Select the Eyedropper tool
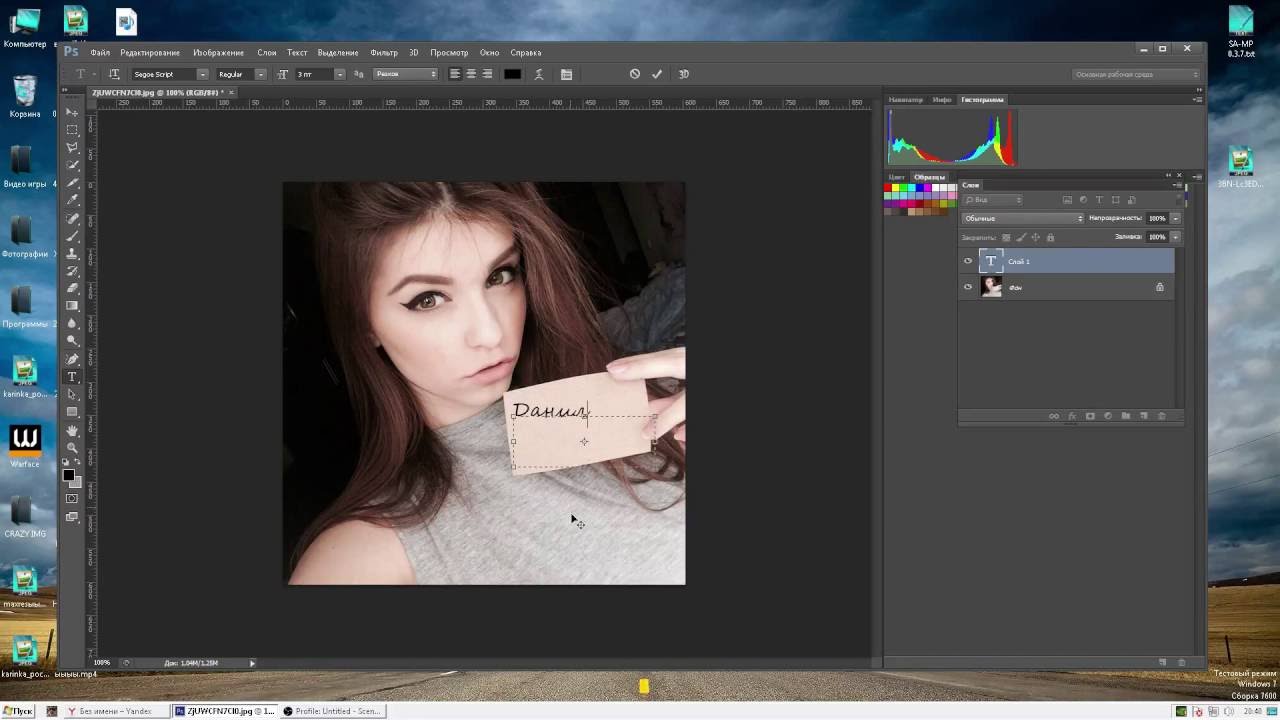The height and width of the screenshot is (720, 1280). coord(72,201)
